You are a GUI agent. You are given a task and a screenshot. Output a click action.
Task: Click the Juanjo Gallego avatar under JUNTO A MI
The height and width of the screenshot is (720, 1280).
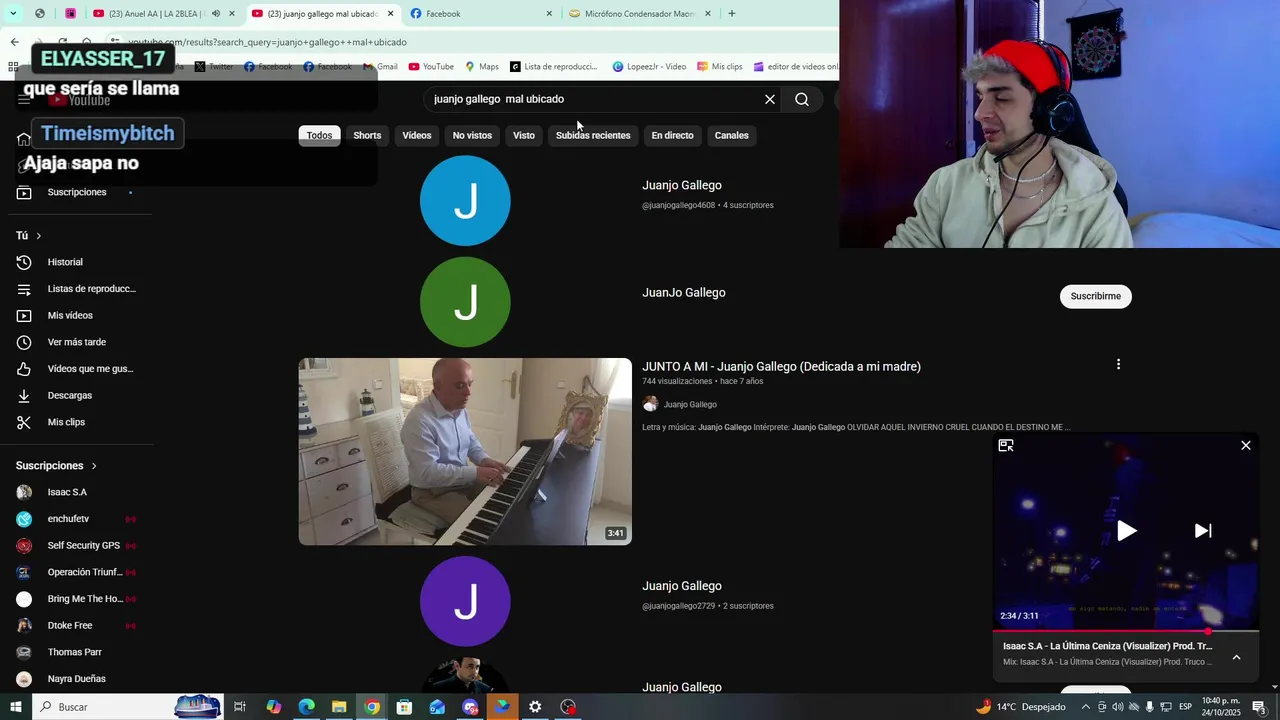click(650, 404)
